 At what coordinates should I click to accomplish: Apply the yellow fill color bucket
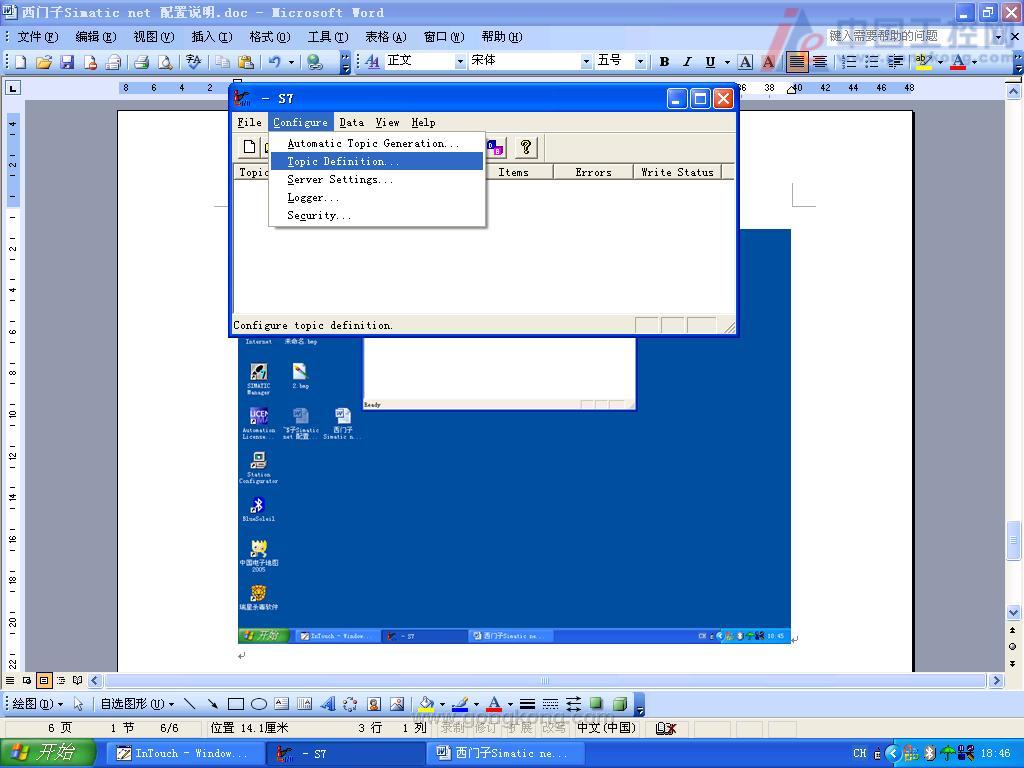(x=426, y=703)
